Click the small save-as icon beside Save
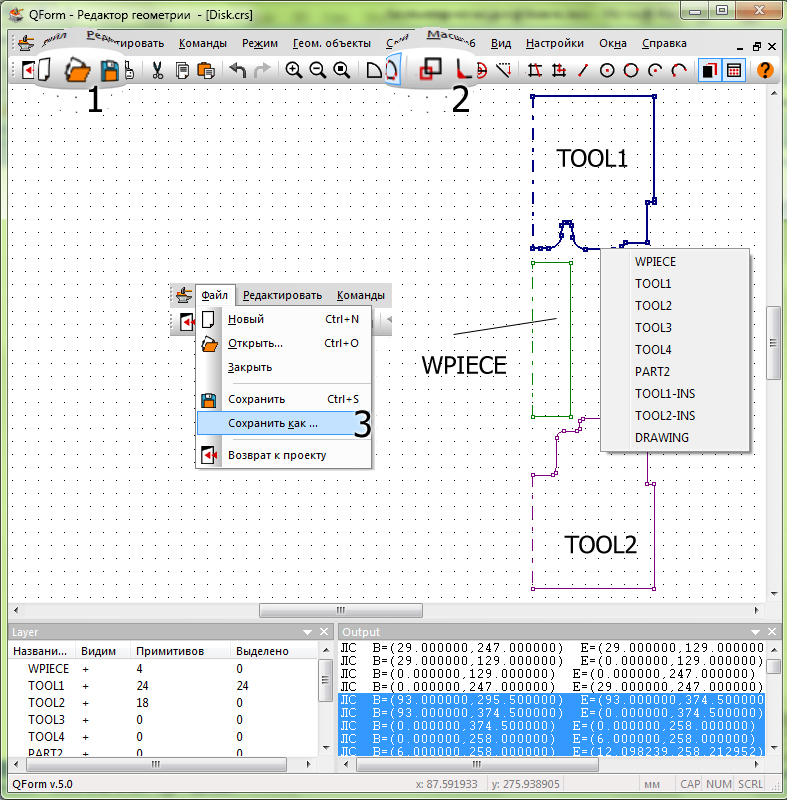This screenshot has width=787, height=800. click(x=130, y=70)
